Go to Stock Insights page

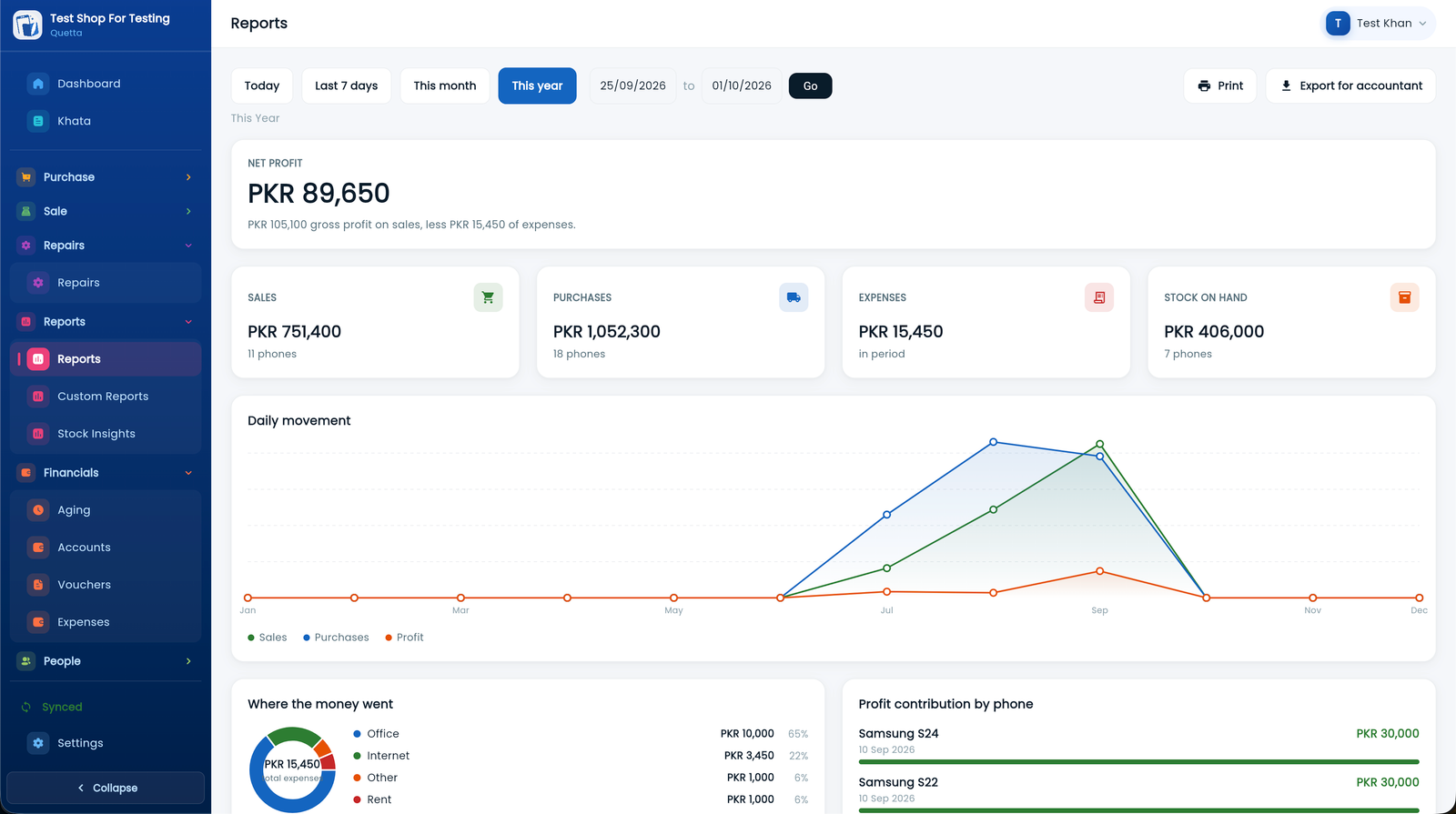[x=106, y=434]
